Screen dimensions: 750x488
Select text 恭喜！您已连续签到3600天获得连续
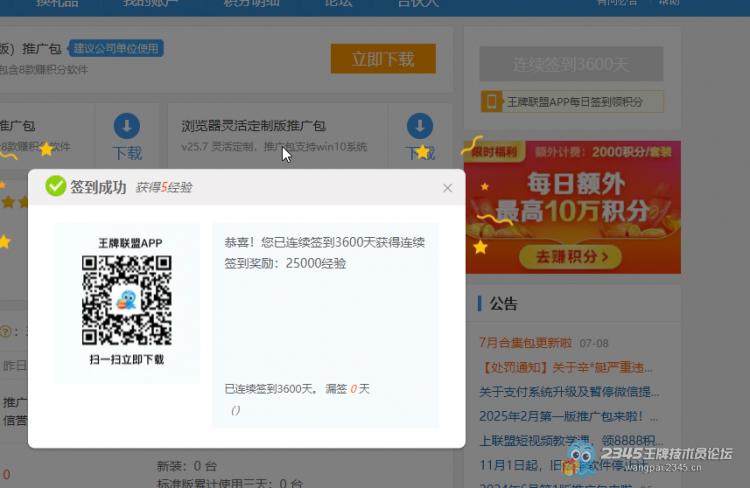point(325,242)
